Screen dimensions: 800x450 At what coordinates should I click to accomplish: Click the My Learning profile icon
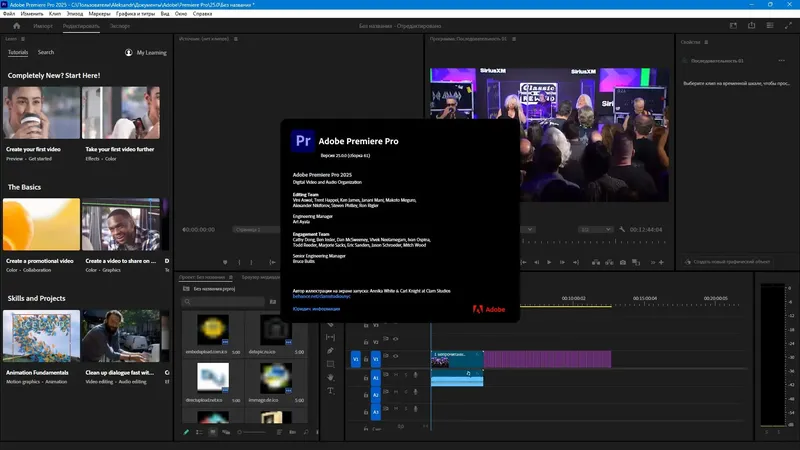pos(129,52)
